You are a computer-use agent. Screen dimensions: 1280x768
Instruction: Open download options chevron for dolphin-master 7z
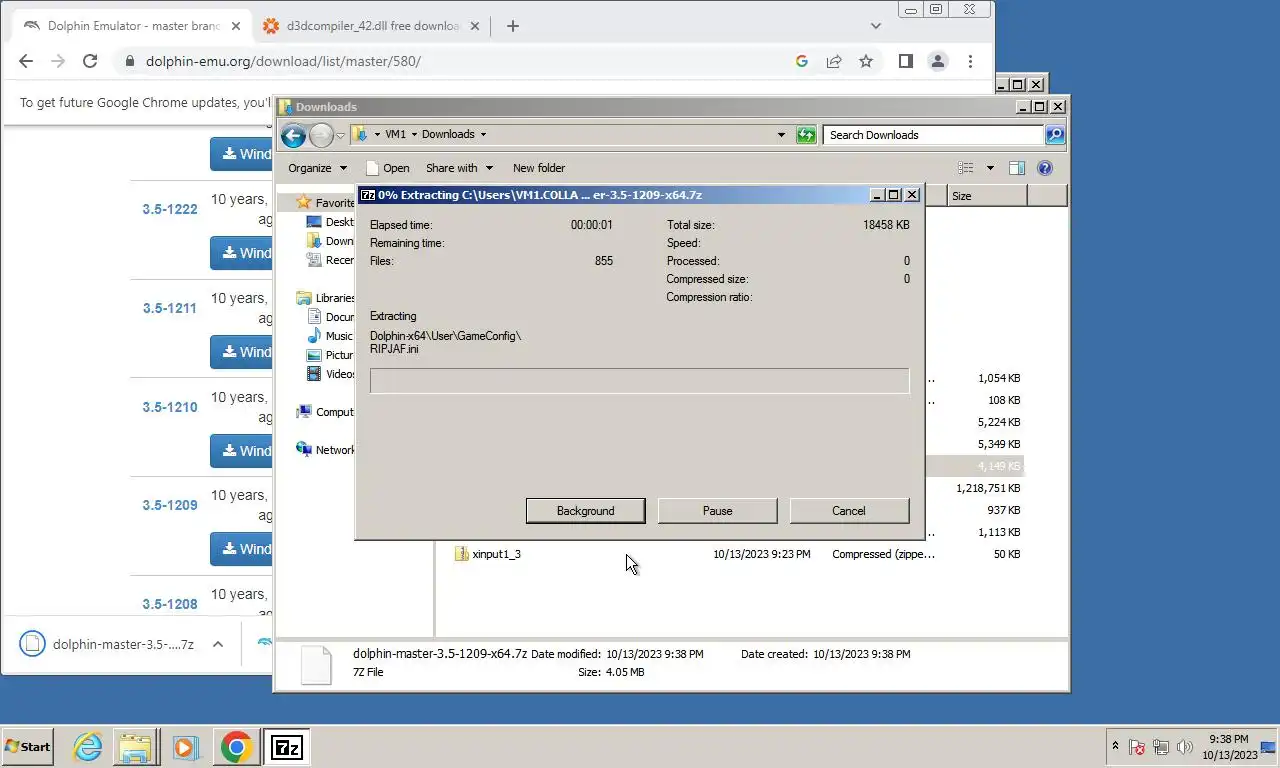click(x=217, y=645)
